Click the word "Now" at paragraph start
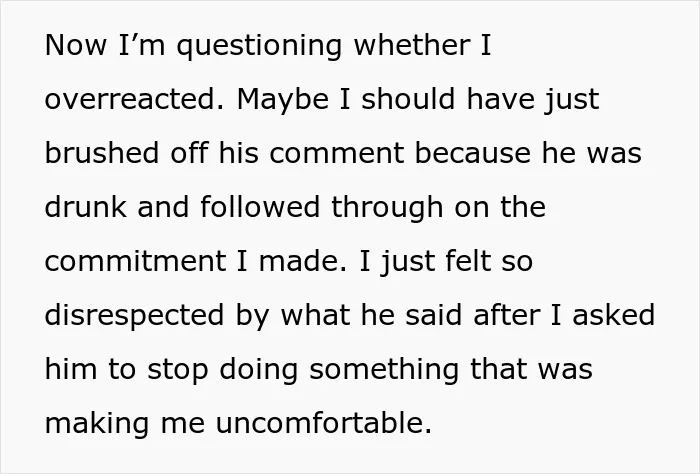 [76, 45]
